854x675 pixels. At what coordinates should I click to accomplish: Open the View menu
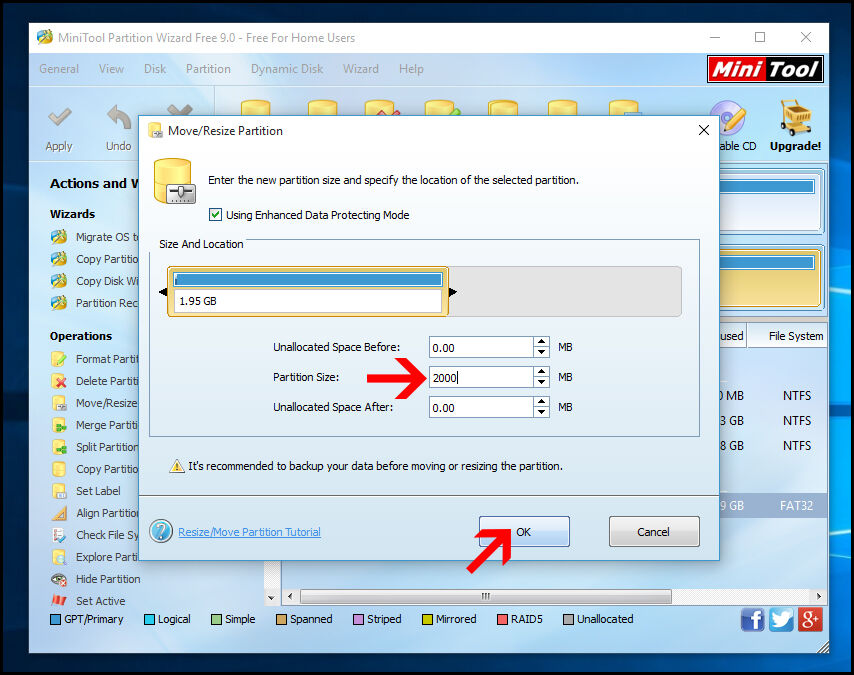pos(111,69)
